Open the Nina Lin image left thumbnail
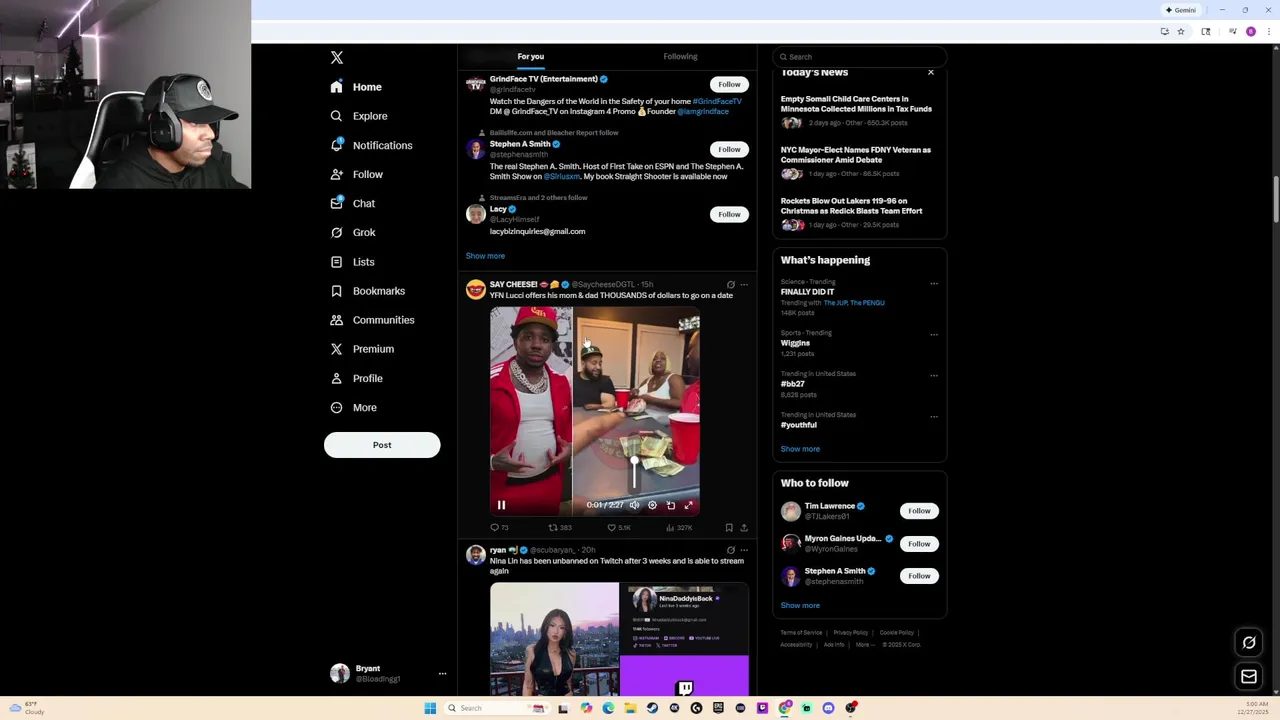Screen dimensions: 1280x720 pyautogui.click(x=554, y=640)
